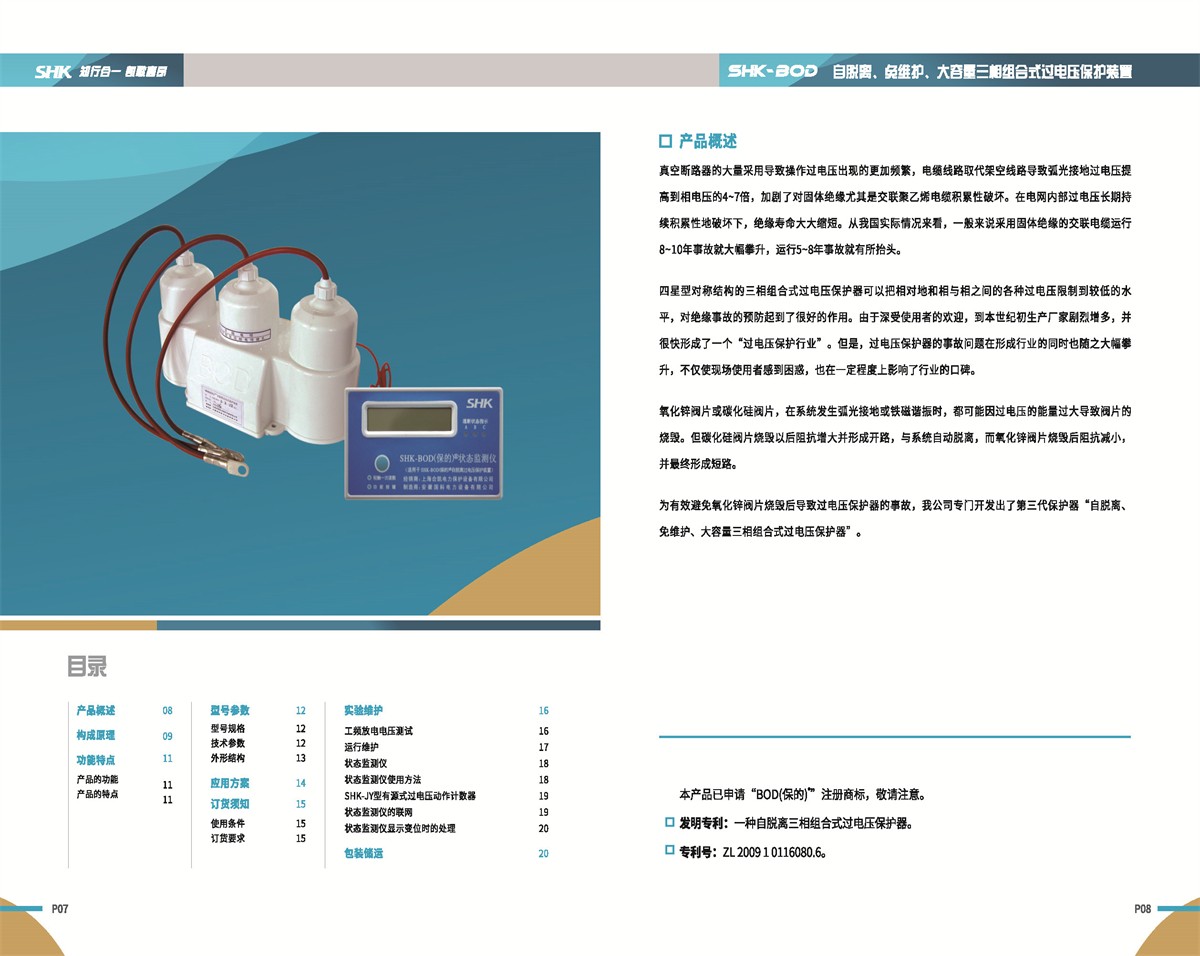The height and width of the screenshot is (956, 1200).
Task: Select the 产品的特点 contents sub-entry
Action: pyautogui.click(x=97, y=795)
